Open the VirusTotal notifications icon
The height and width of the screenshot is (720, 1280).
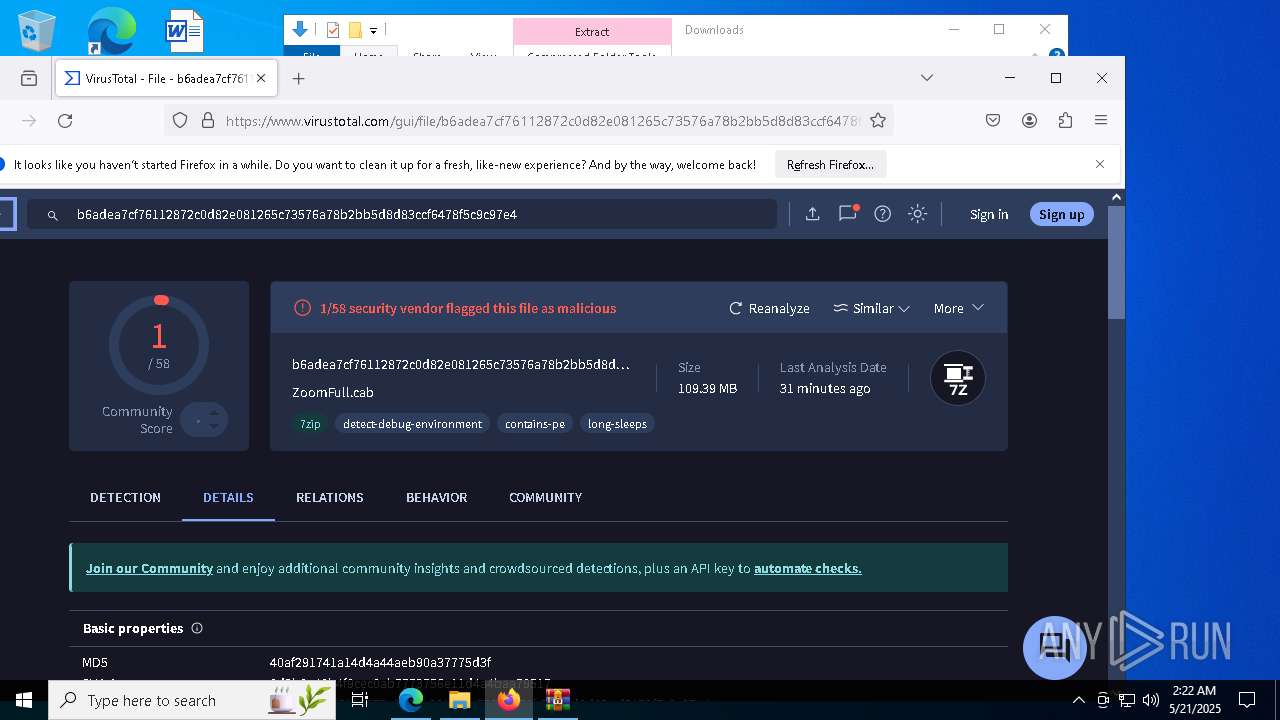coord(848,213)
